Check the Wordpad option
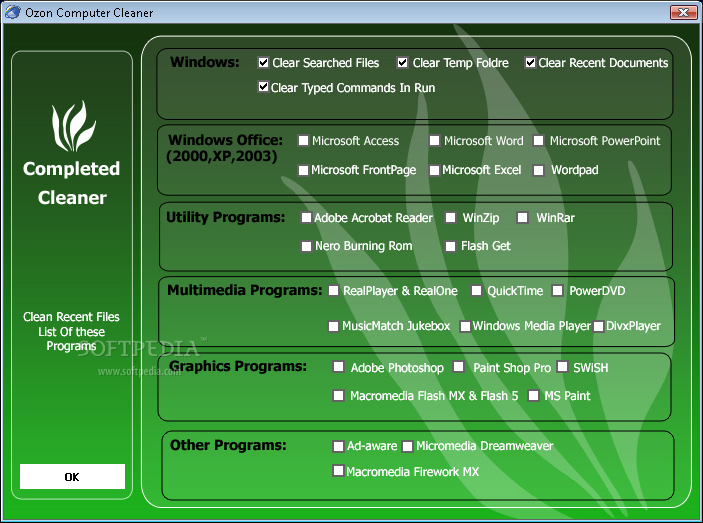This screenshot has width=703, height=523. pos(538,170)
